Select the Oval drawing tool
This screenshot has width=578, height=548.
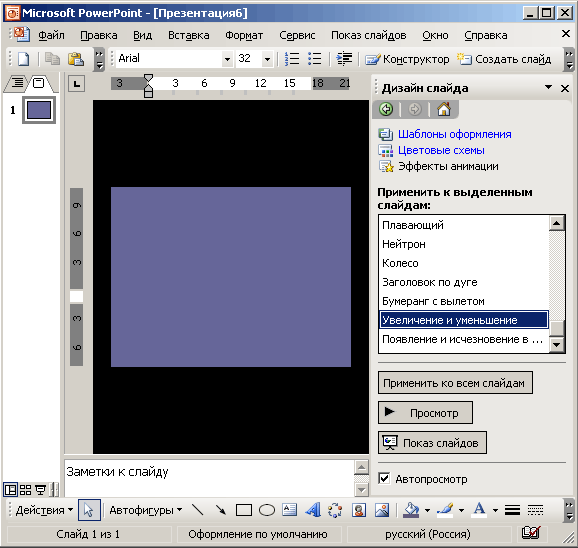click(x=267, y=510)
